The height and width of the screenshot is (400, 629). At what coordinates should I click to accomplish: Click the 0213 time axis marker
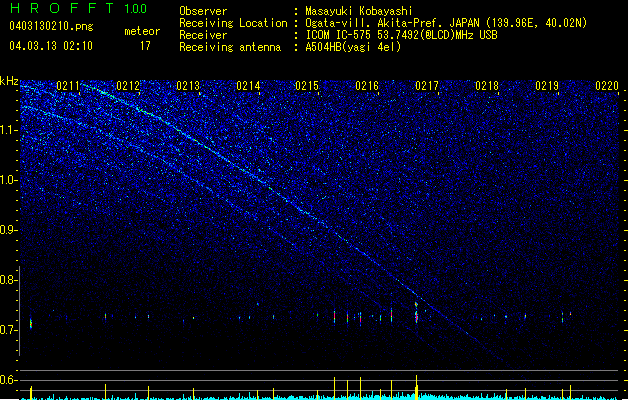[x=188, y=86]
